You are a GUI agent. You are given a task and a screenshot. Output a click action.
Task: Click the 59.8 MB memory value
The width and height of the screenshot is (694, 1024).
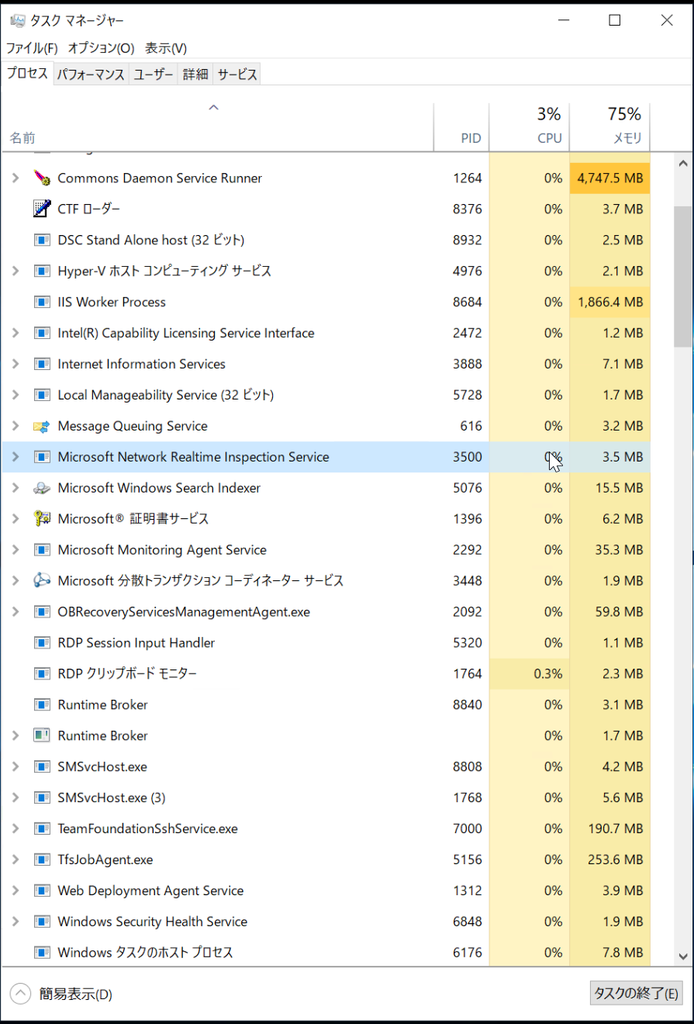(x=620, y=612)
